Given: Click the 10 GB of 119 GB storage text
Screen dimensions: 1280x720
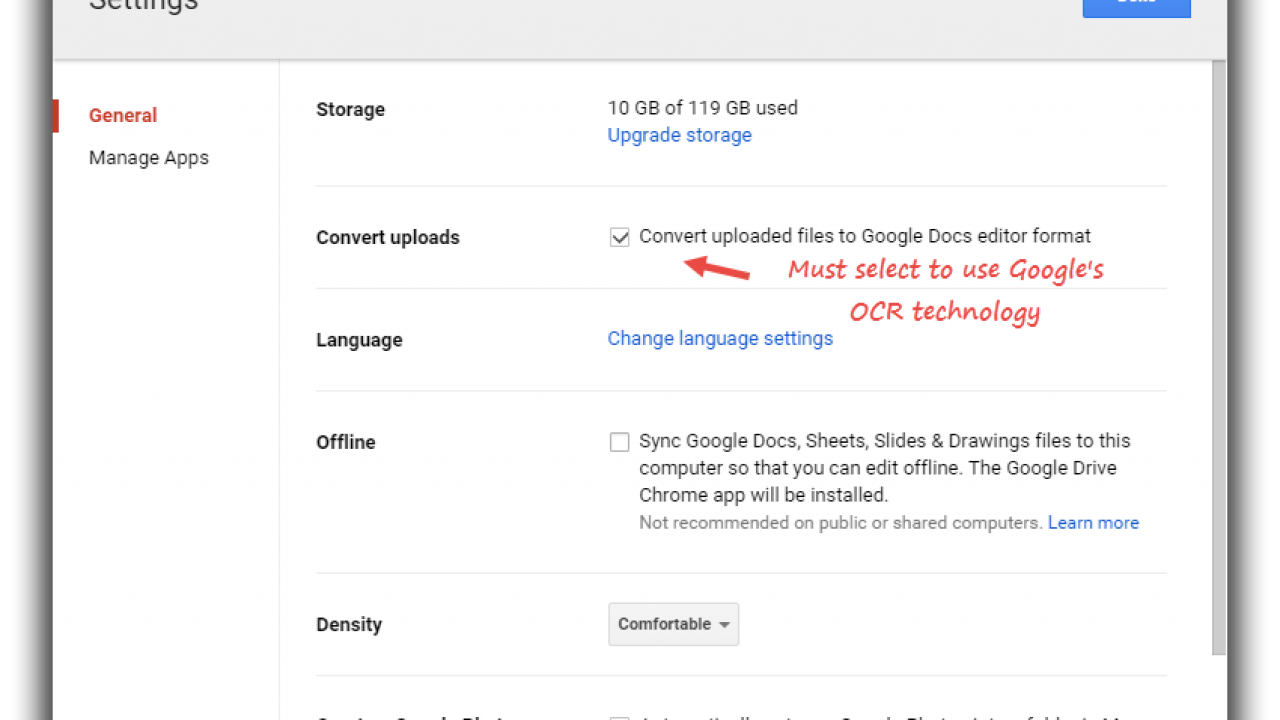Looking at the screenshot, I should (x=702, y=108).
